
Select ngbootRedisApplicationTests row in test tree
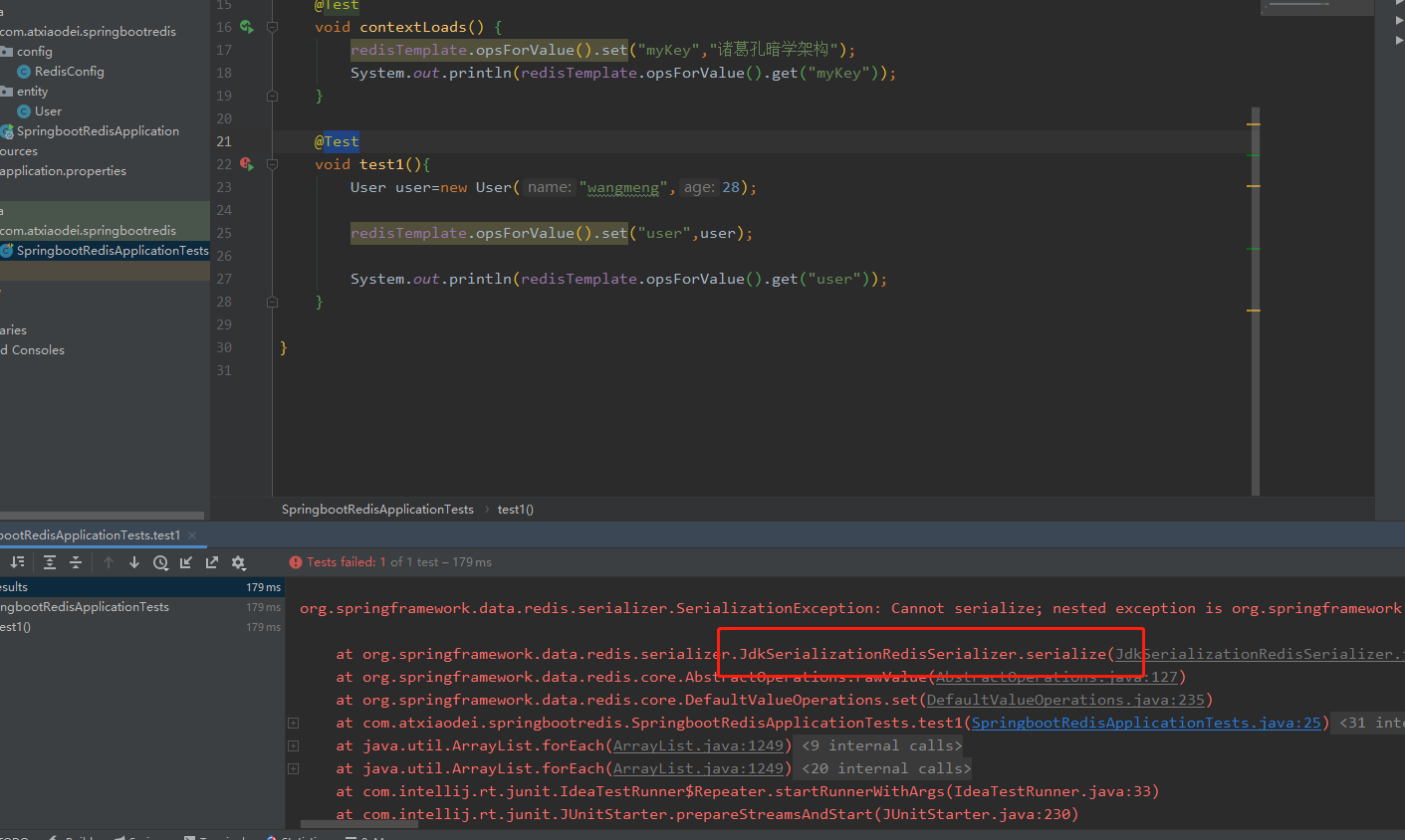tap(141, 607)
